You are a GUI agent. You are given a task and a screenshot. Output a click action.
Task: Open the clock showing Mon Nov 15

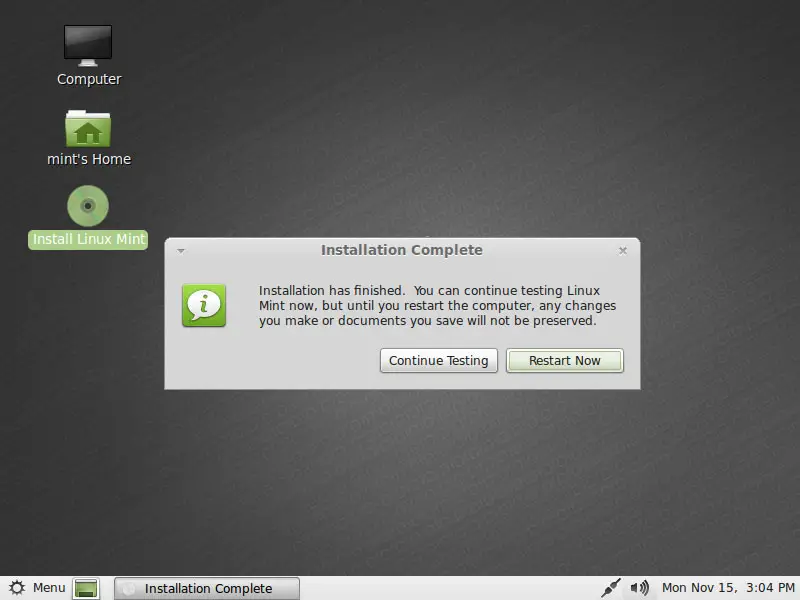pyautogui.click(x=728, y=588)
